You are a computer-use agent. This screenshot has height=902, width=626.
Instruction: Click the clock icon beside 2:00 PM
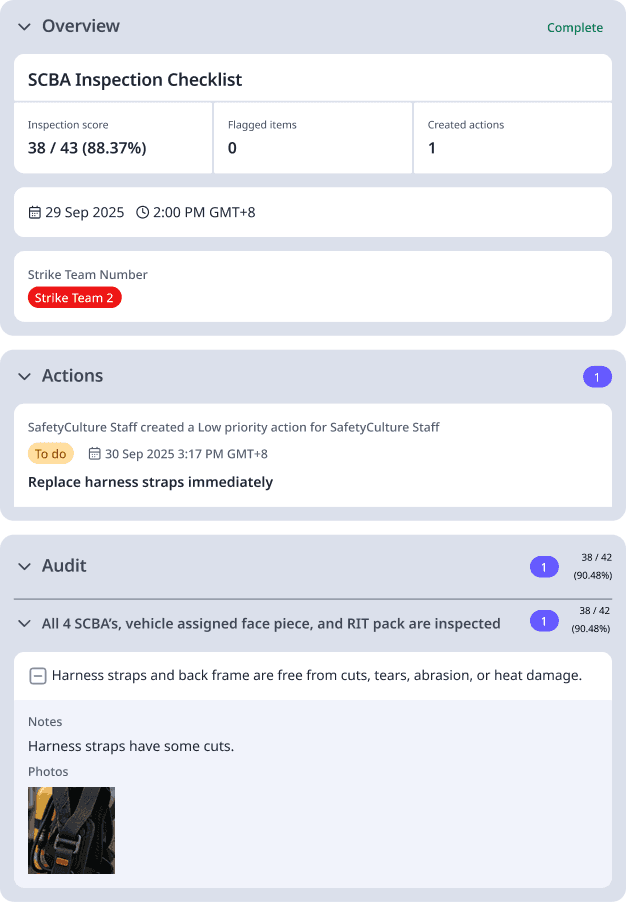coord(142,212)
